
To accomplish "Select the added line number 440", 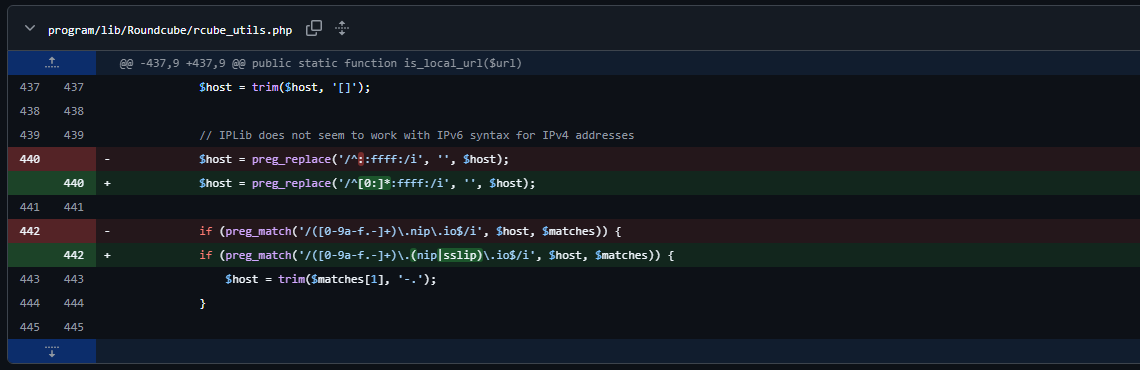I will [x=73, y=183].
